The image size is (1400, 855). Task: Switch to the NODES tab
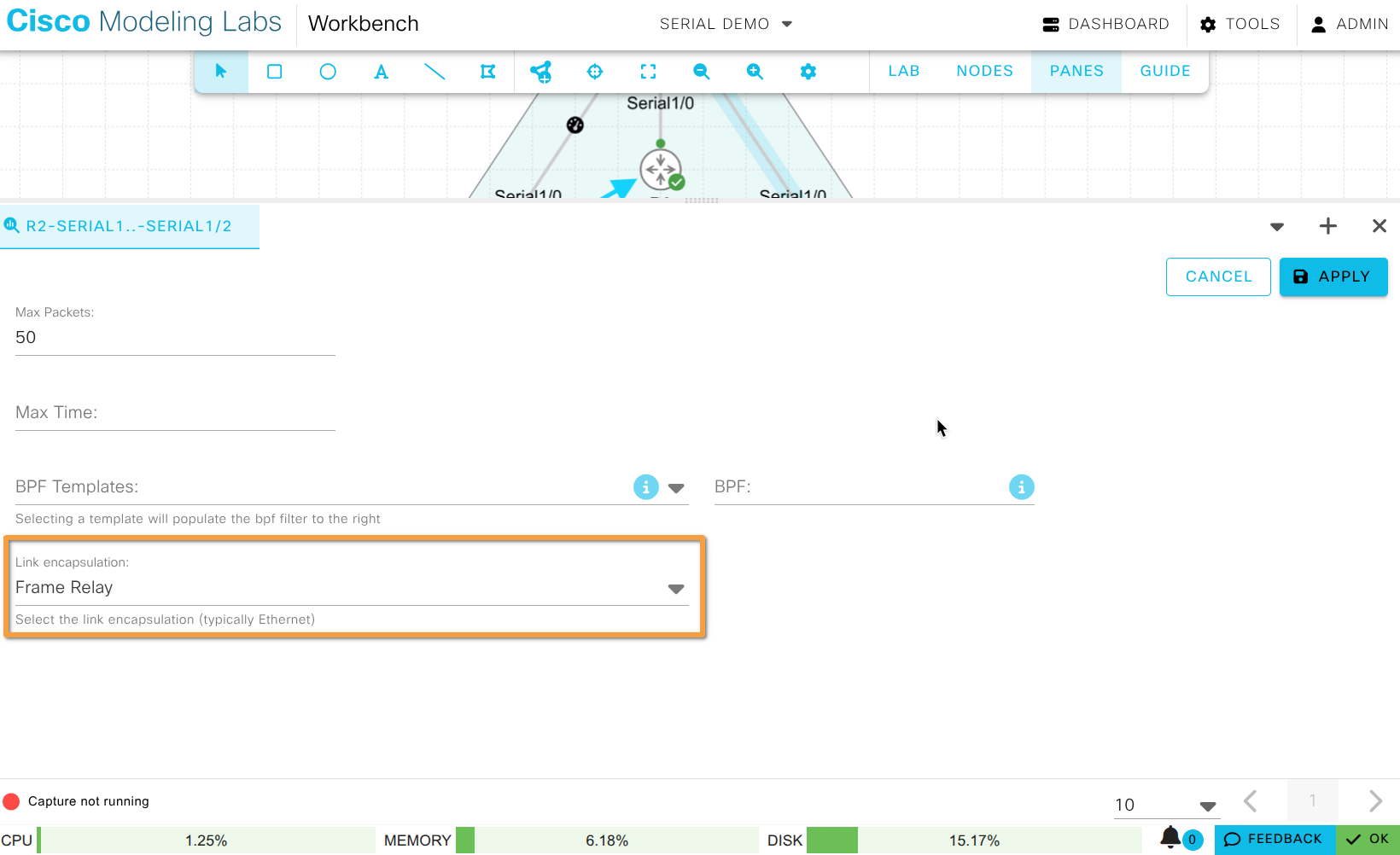coord(984,71)
